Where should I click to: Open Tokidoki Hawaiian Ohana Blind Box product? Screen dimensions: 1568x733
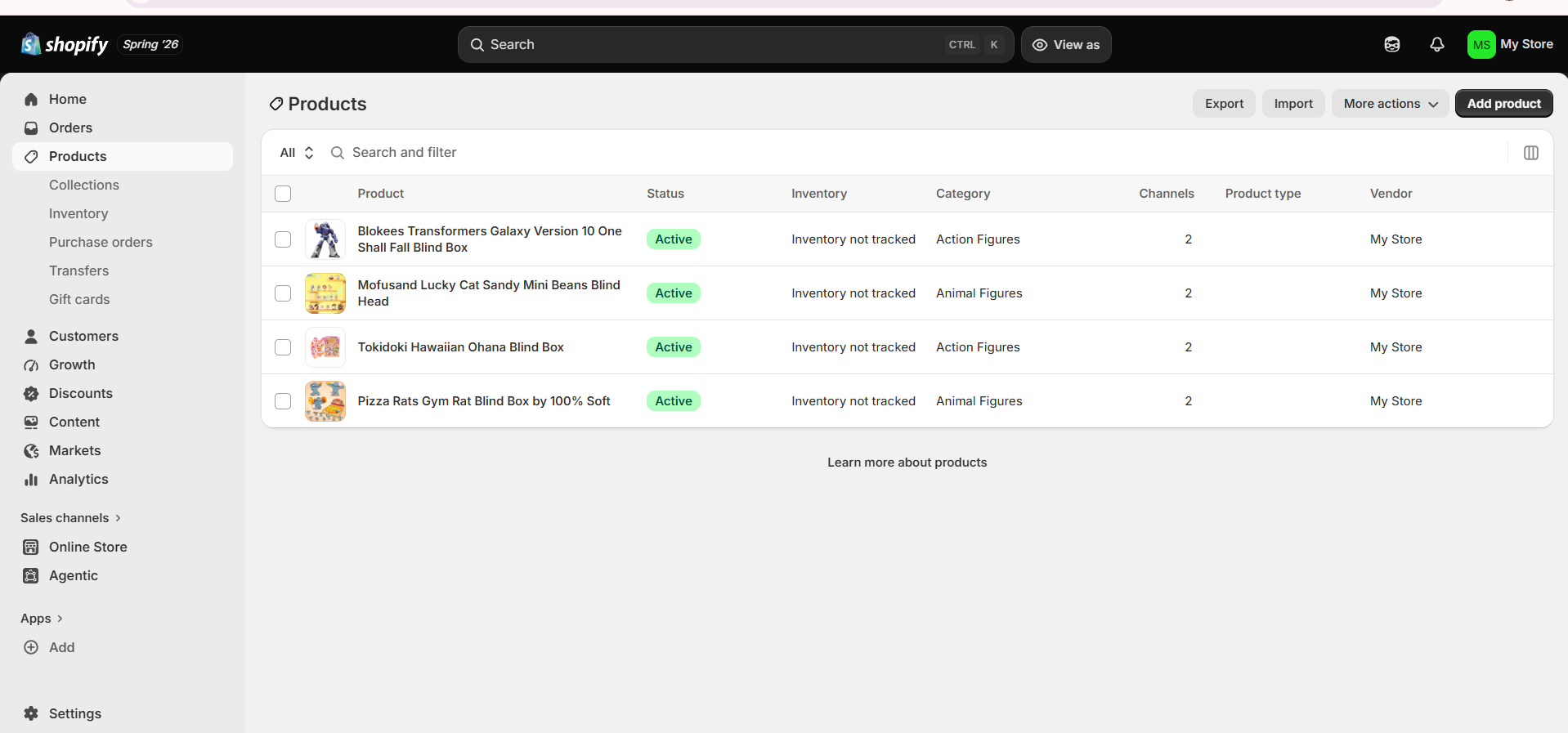[x=460, y=347]
